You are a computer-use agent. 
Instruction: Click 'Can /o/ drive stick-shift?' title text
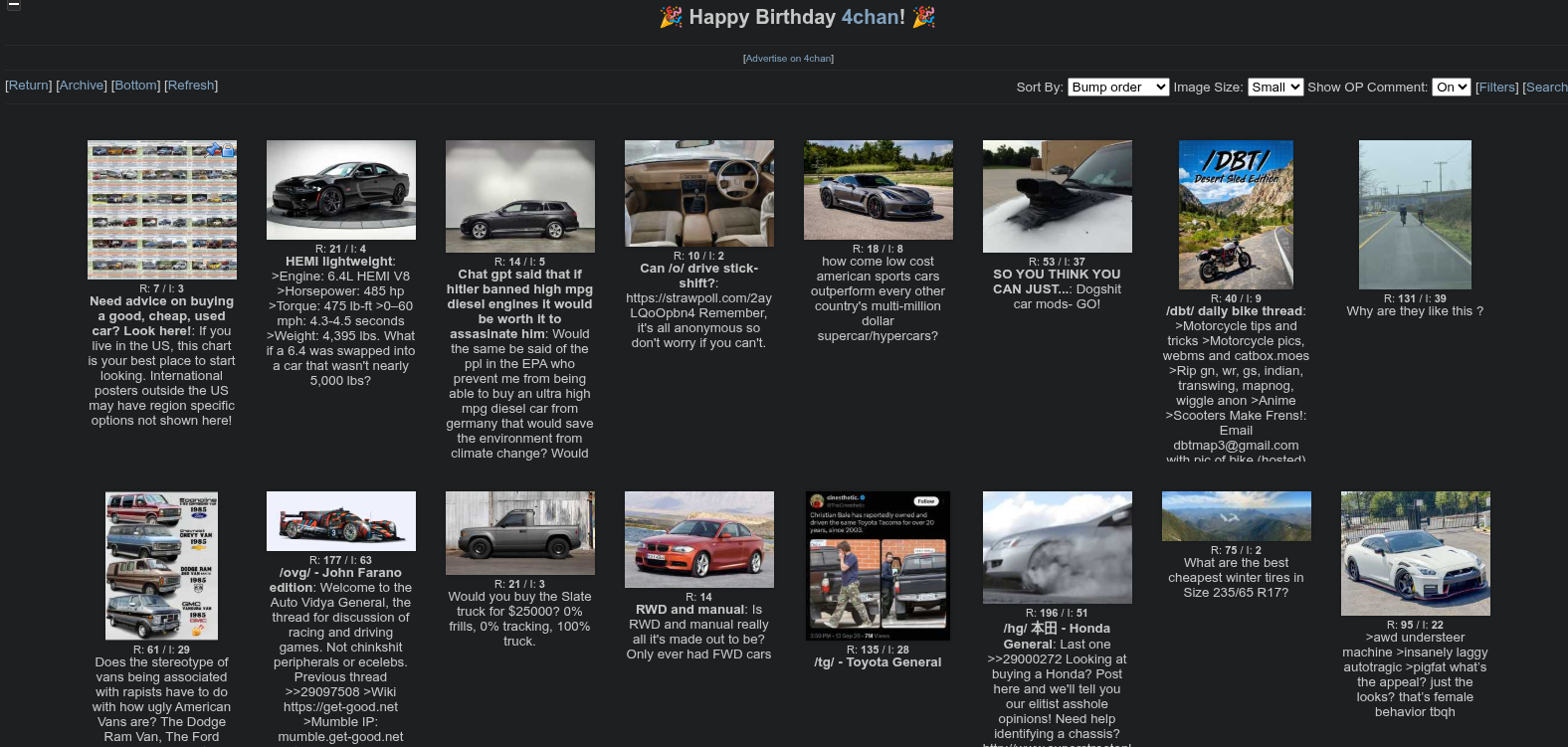click(698, 276)
